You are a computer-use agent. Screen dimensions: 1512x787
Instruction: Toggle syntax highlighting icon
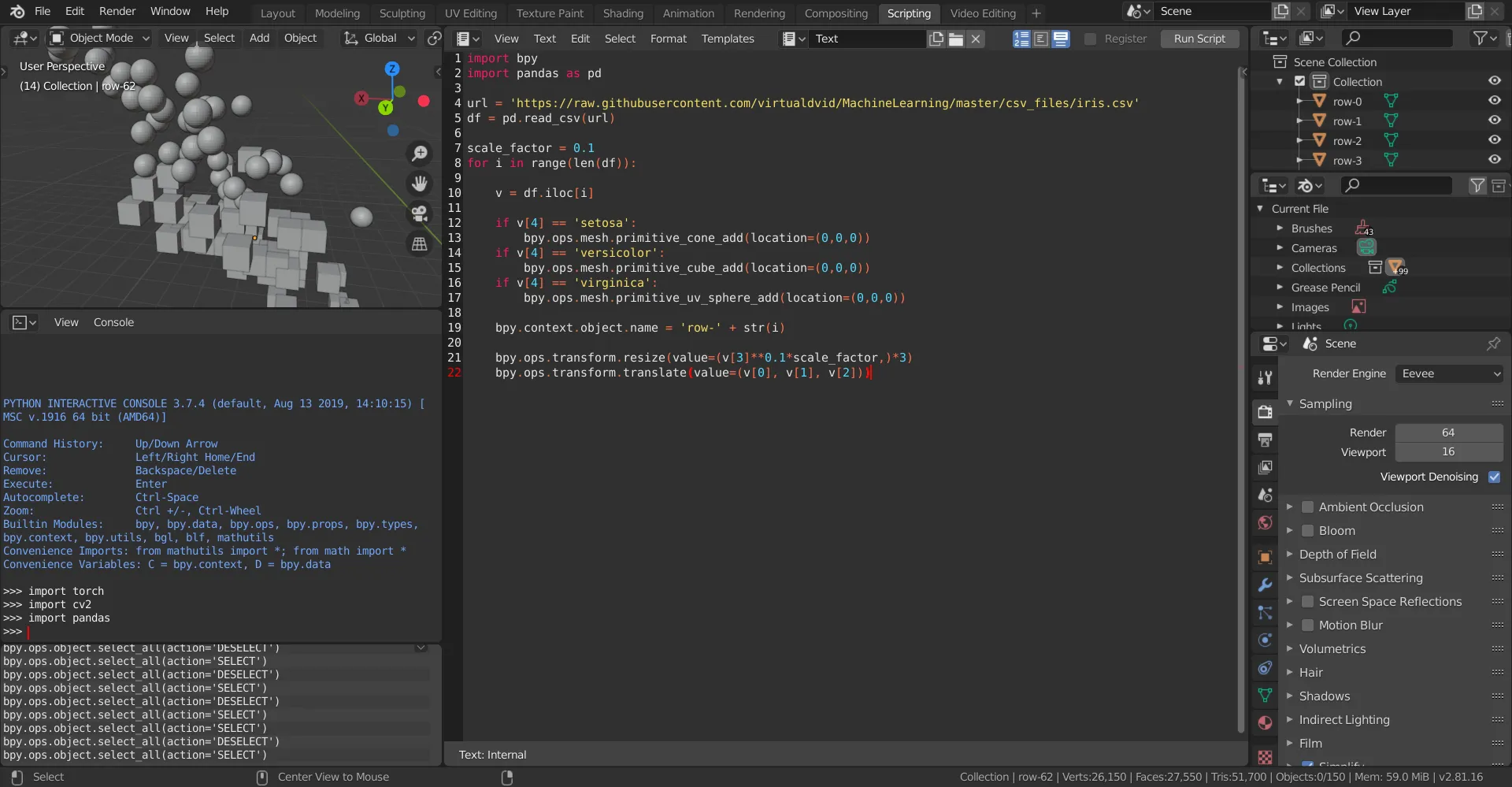1061,39
